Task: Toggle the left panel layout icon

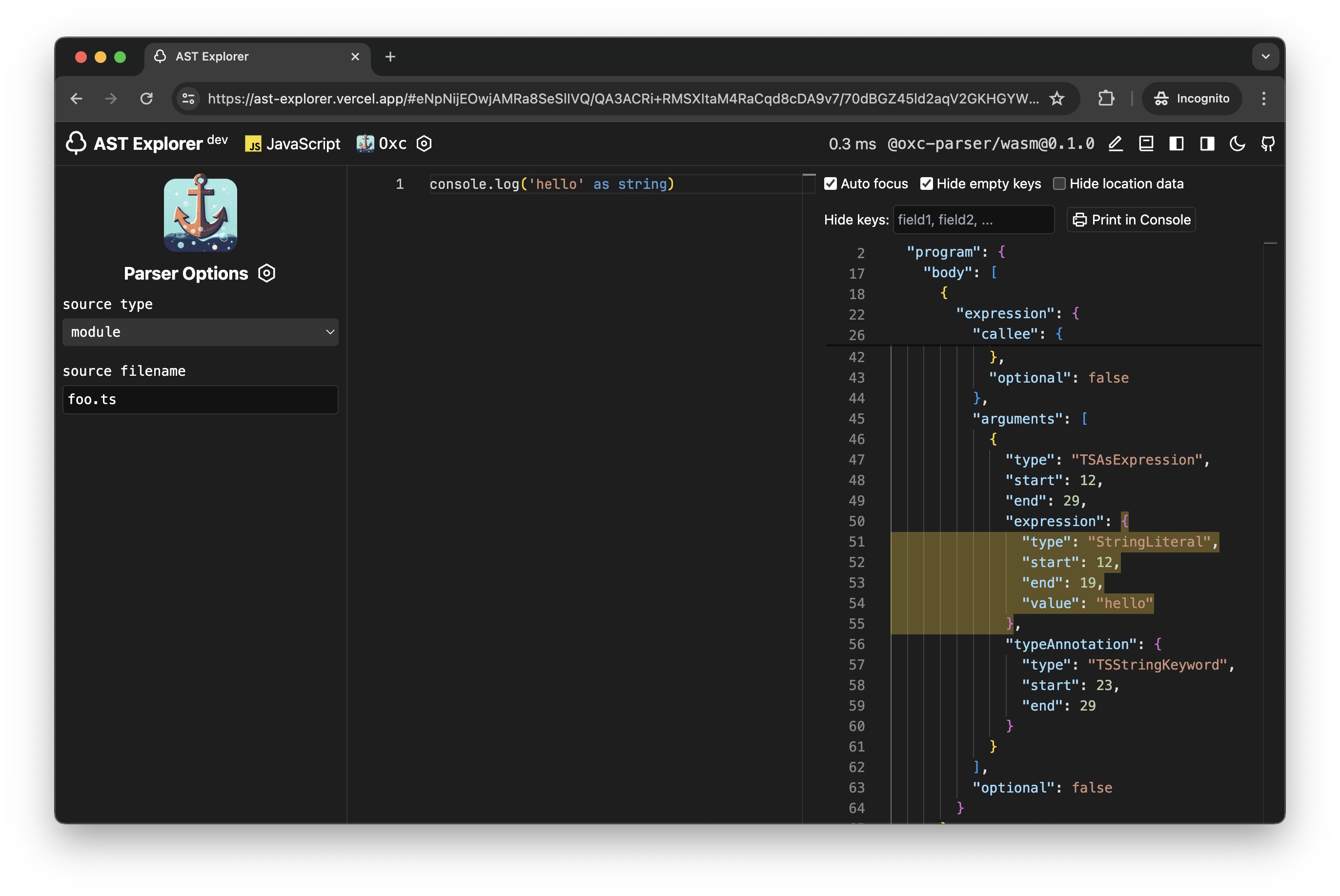Action: coord(1177,143)
